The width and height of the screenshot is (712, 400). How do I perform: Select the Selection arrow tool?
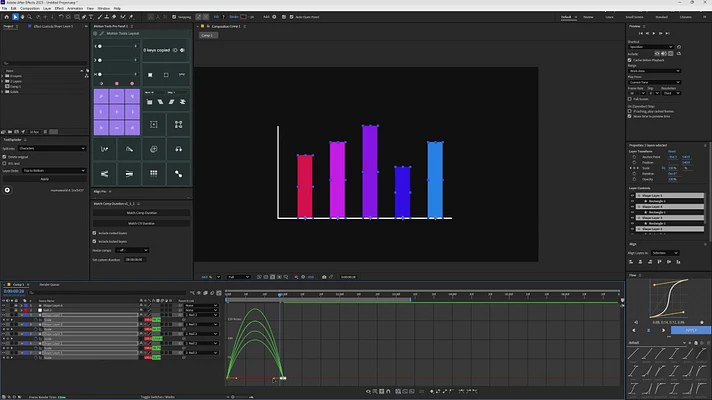pos(15,17)
